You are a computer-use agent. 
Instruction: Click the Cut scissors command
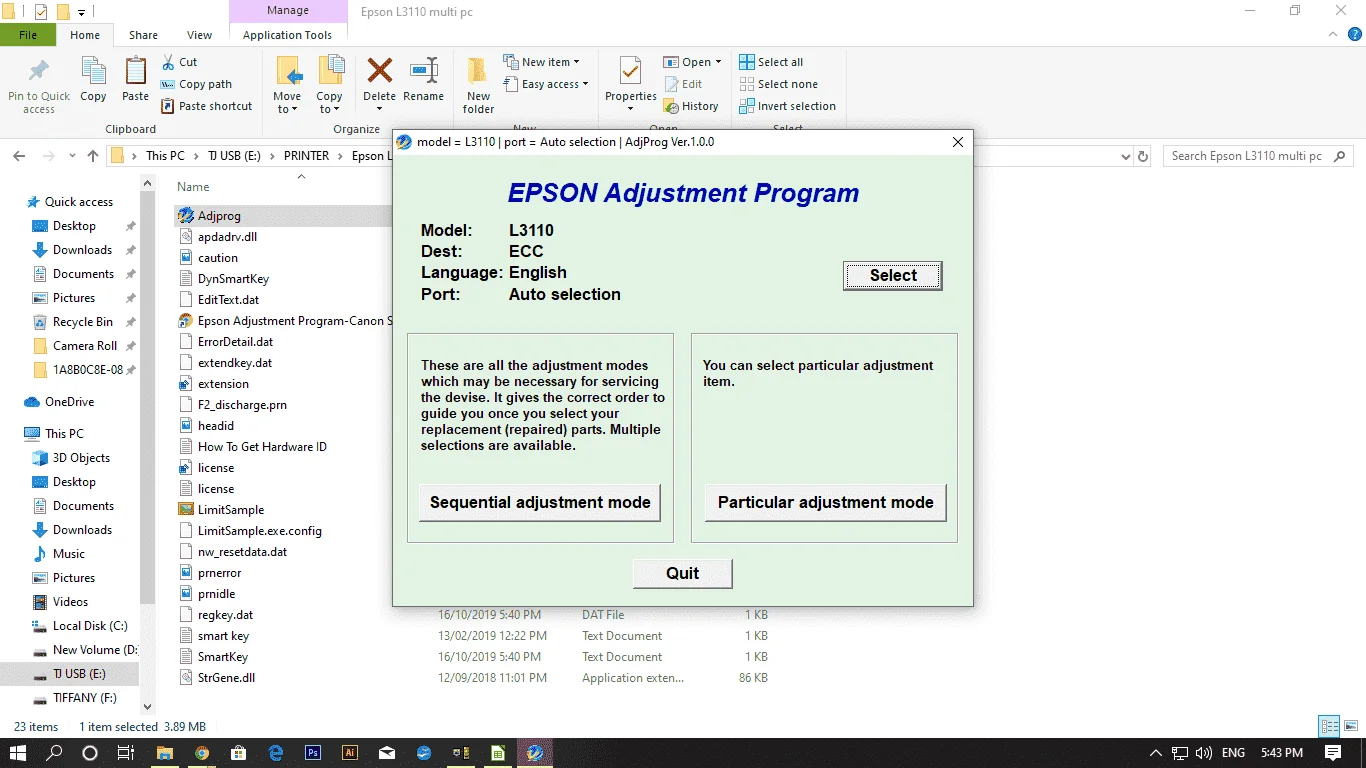pyautogui.click(x=179, y=62)
